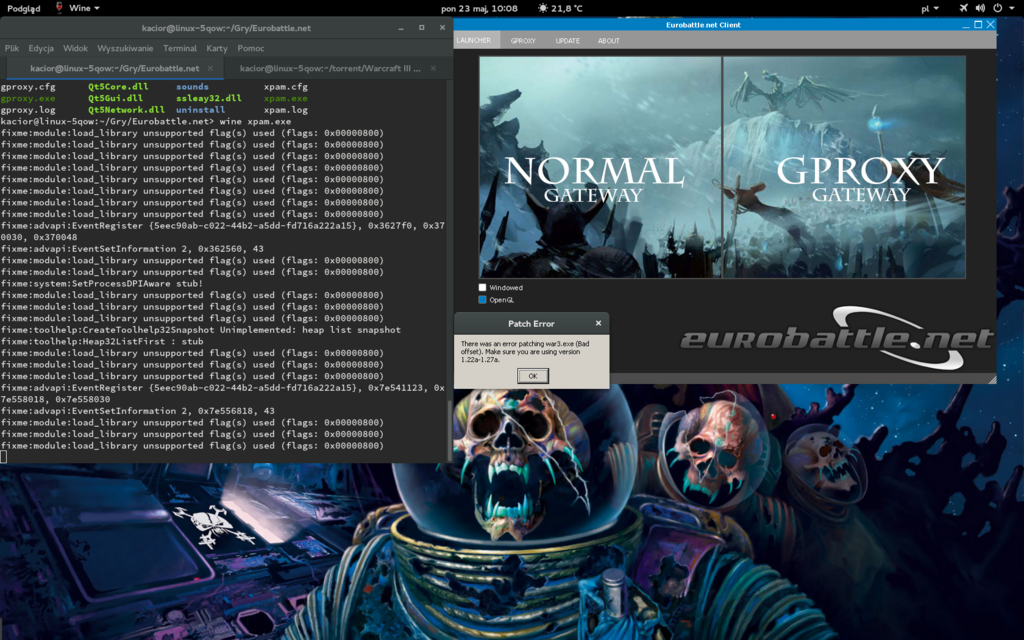The width and height of the screenshot is (1024, 640).
Task: Open the Podgląd activities overview
Action: (24, 8)
